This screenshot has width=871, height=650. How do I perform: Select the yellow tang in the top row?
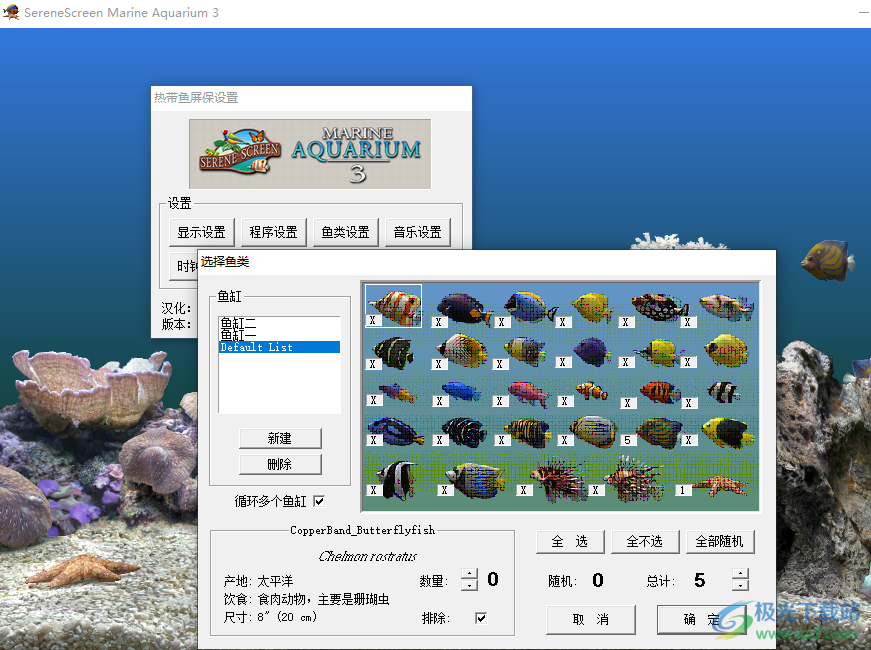tap(592, 307)
